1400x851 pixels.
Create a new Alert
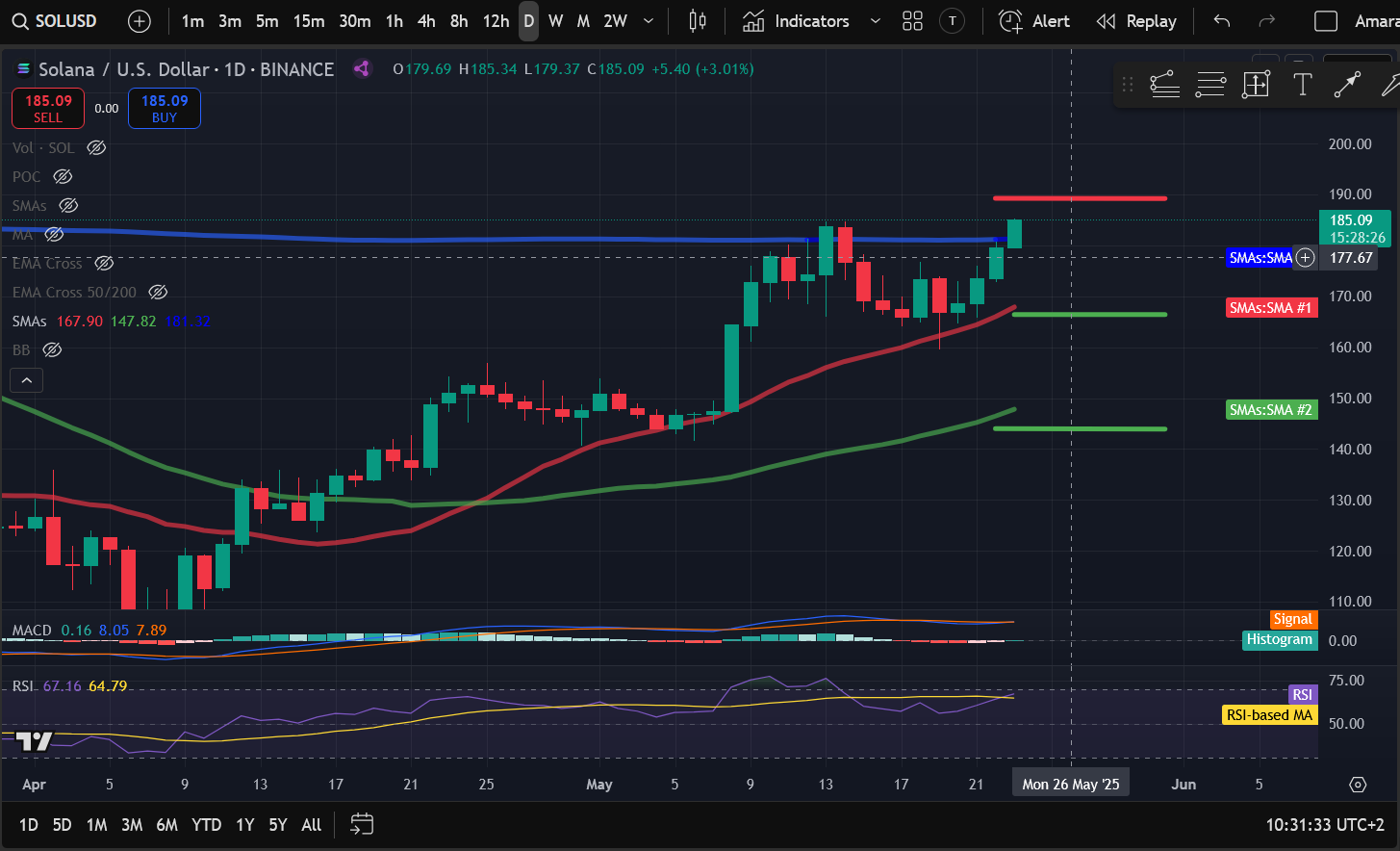point(1034,21)
